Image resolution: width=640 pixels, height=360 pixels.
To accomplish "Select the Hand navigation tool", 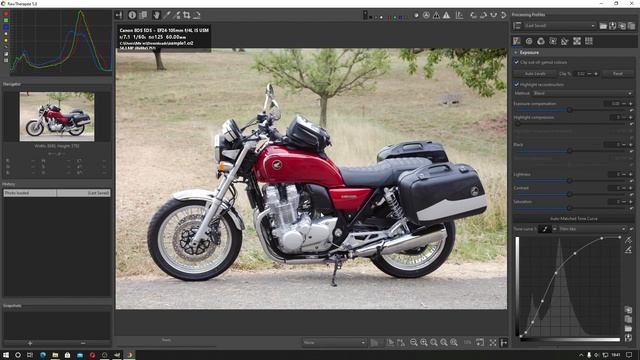I will 156,15.
